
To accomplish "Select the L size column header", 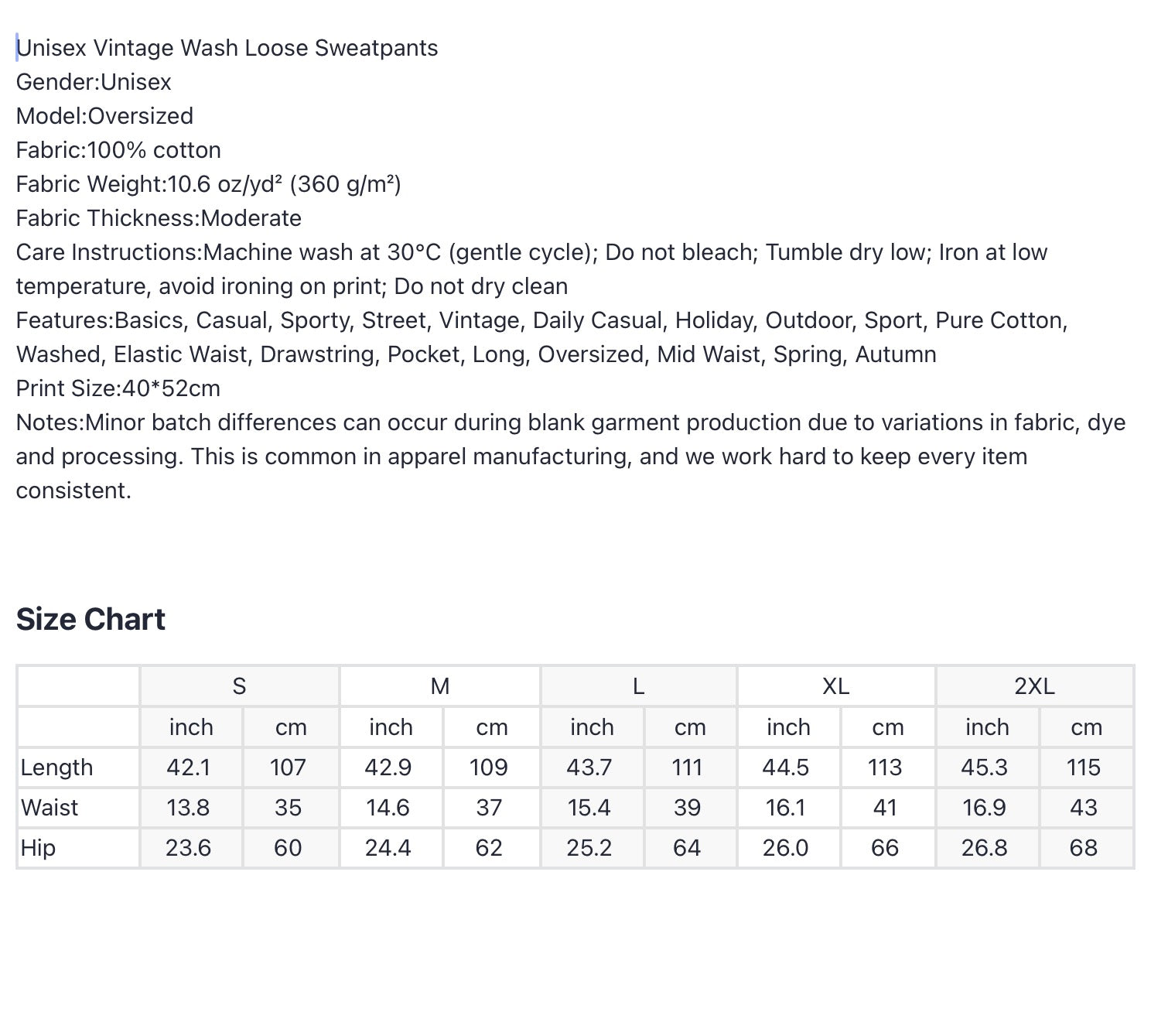I will [638, 686].
